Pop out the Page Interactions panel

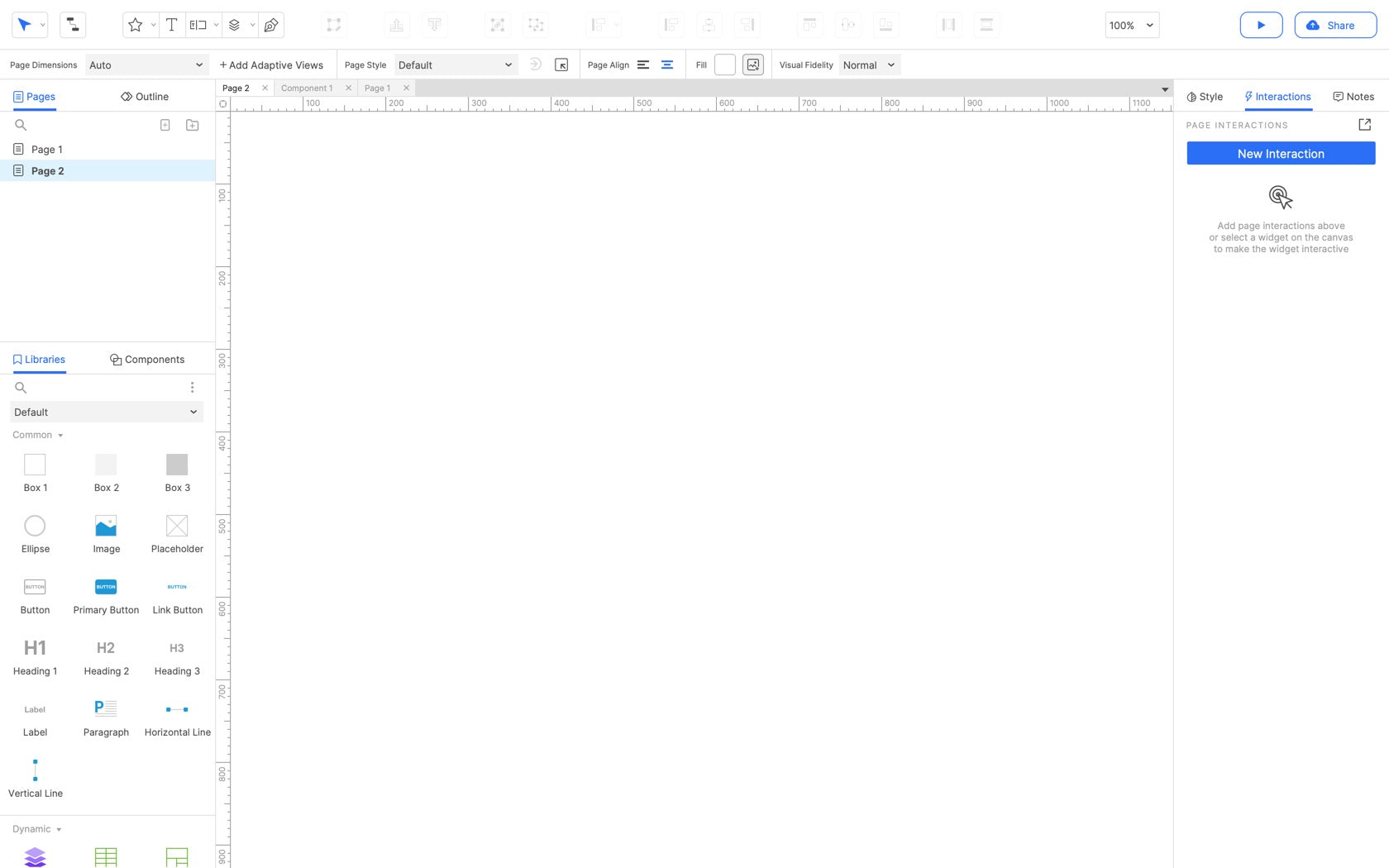point(1364,125)
